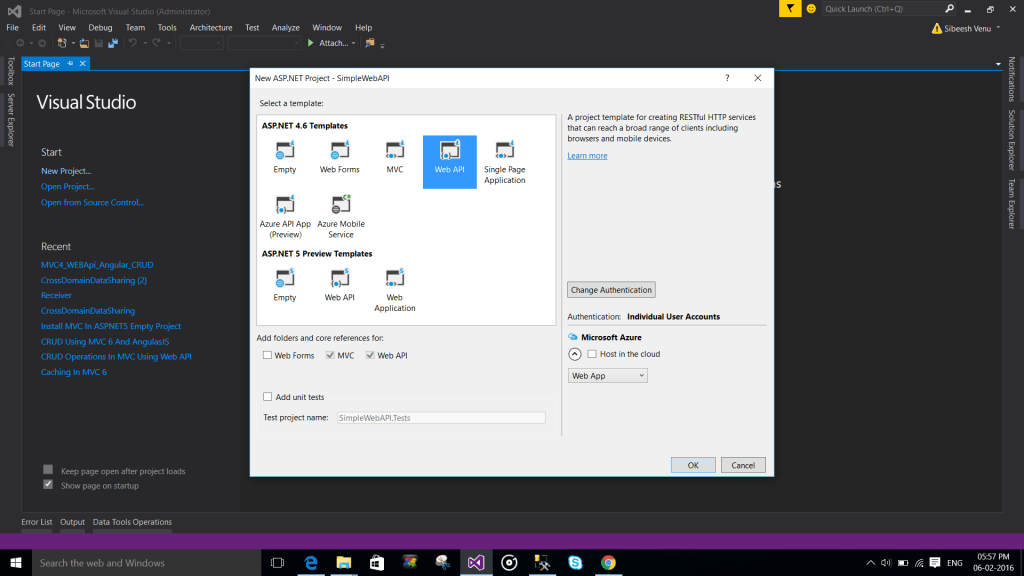The height and width of the screenshot is (576, 1024).
Task: Choose the Web Forms template icon
Action: pos(340,151)
